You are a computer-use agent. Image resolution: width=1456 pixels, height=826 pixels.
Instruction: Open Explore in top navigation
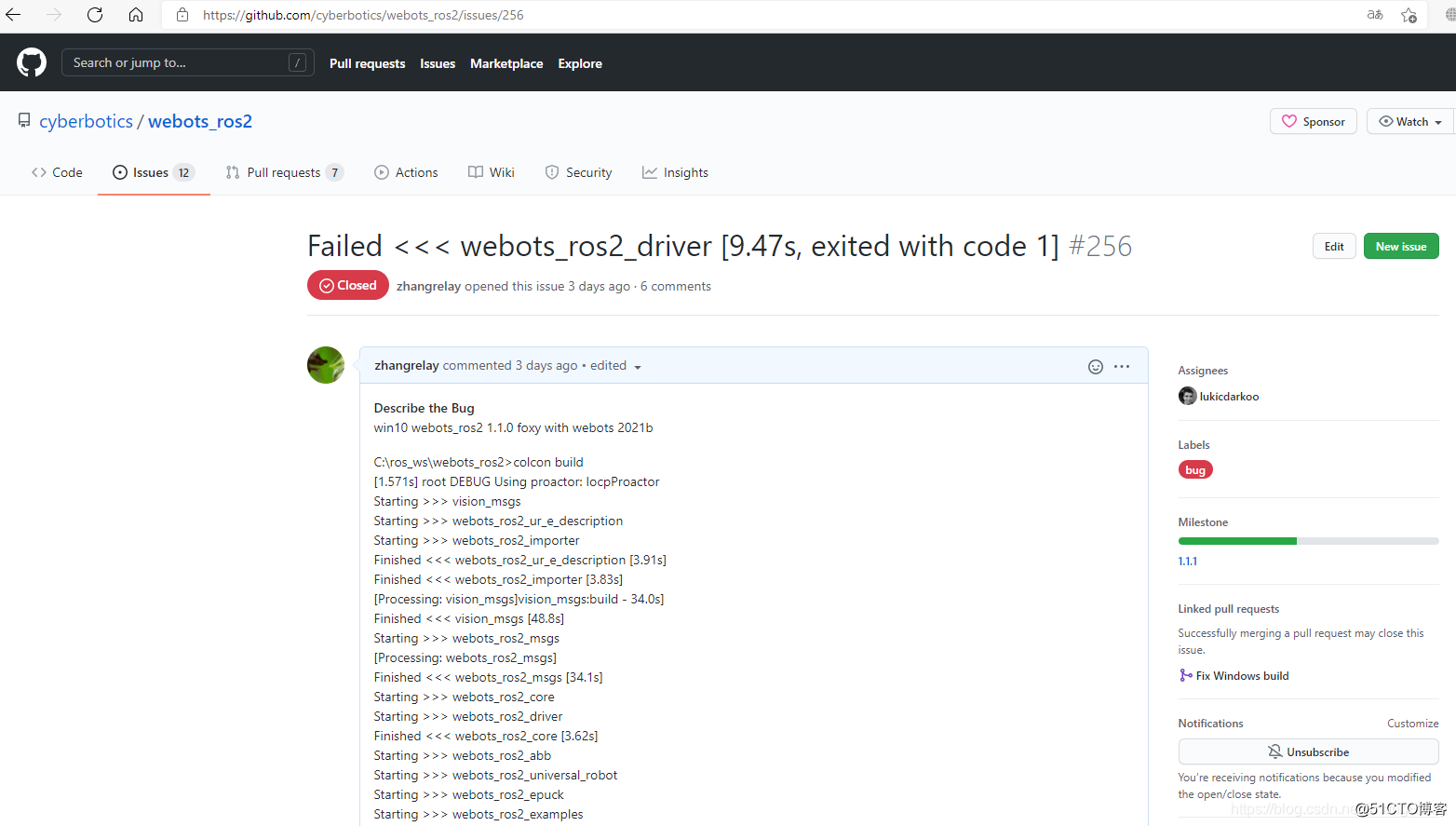pyautogui.click(x=580, y=63)
